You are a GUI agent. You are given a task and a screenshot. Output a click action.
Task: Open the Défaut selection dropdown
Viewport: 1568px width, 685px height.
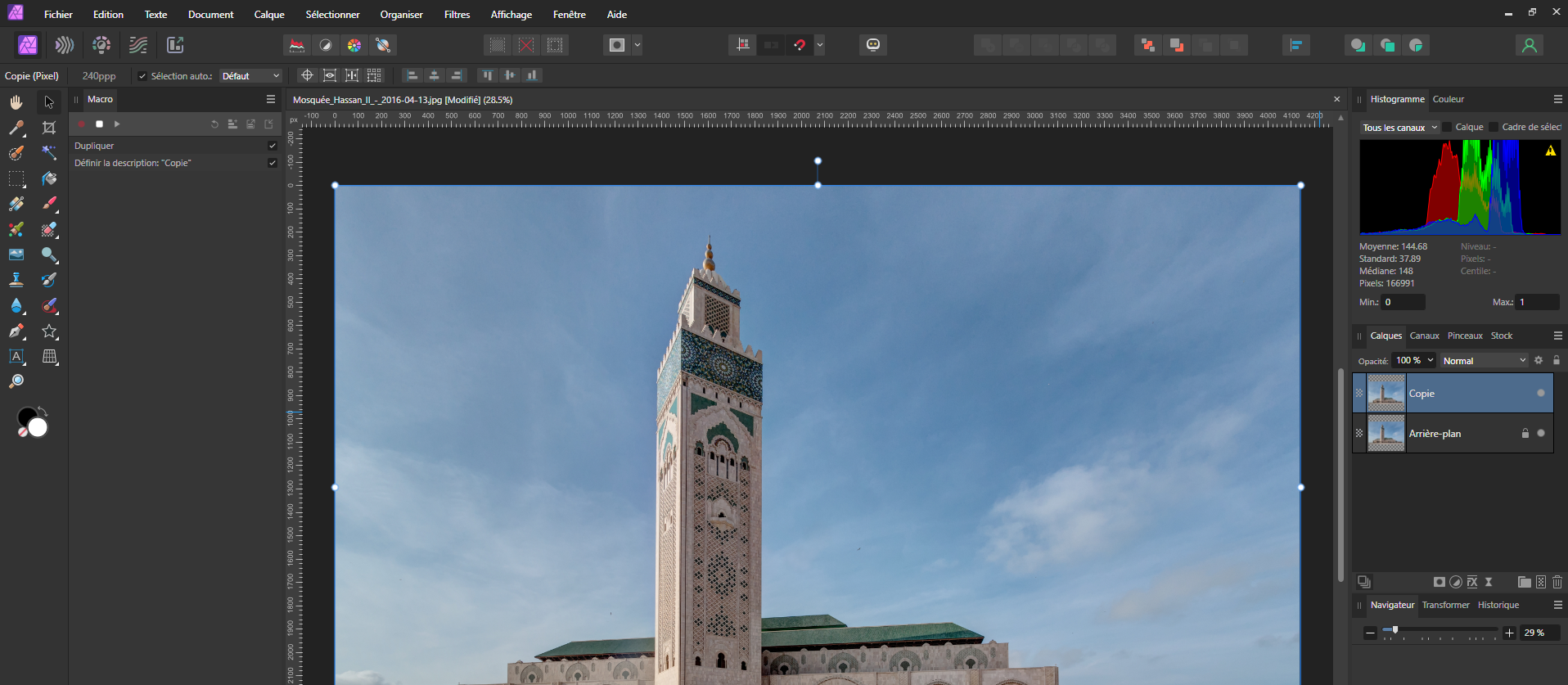tap(250, 76)
